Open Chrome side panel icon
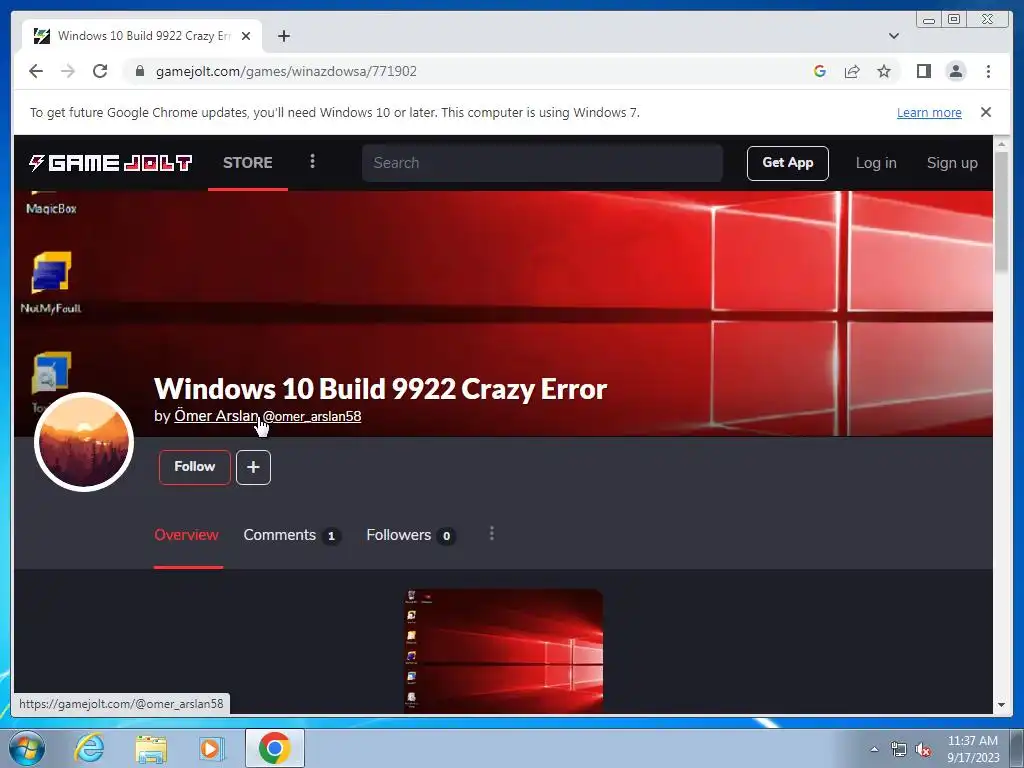Screen dimensions: 1024x768 (x=923, y=71)
